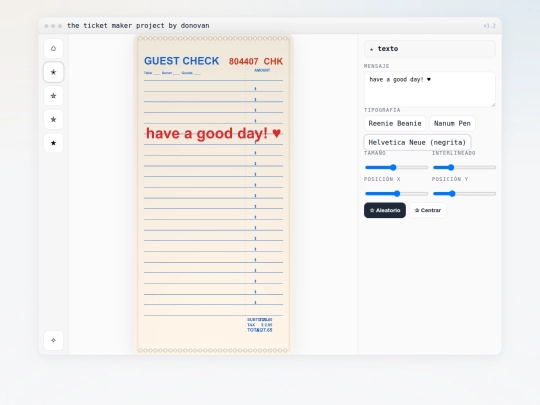Viewport: 540px width, 405px height.
Task: Click the 804407 CHK number
Action: pyautogui.click(x=256, y=61)
